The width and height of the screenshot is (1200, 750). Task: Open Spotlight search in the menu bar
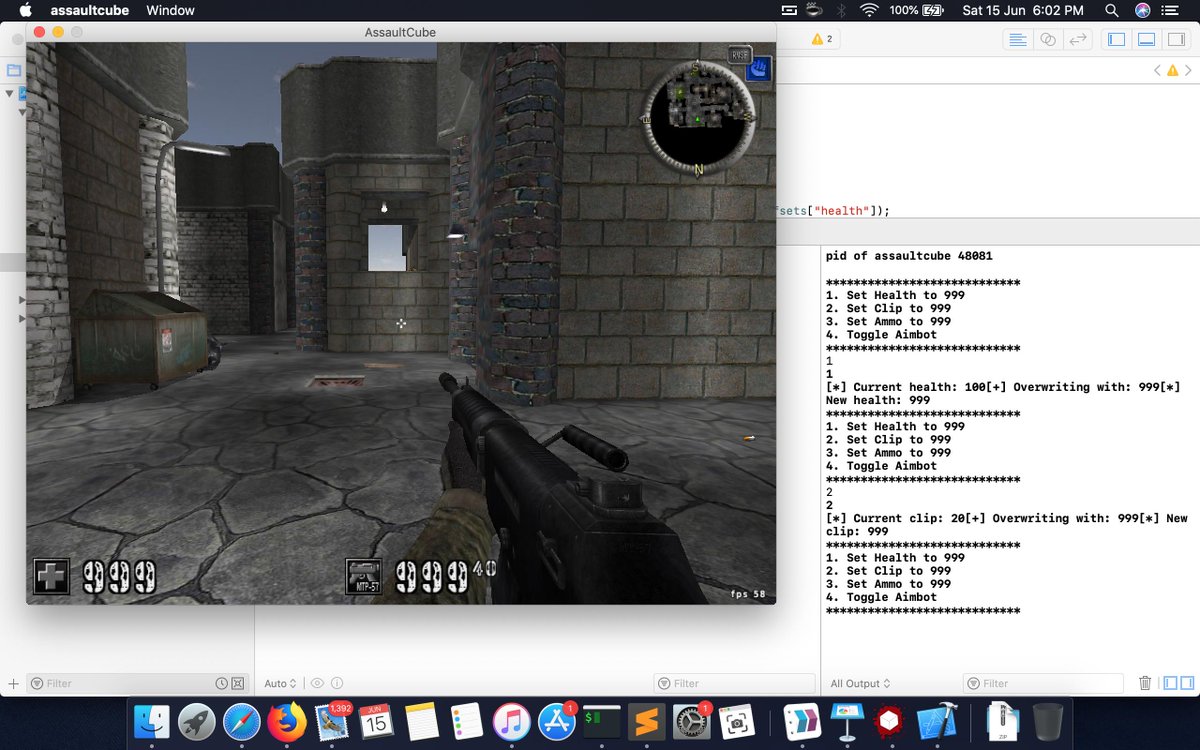pos(1111,10)
